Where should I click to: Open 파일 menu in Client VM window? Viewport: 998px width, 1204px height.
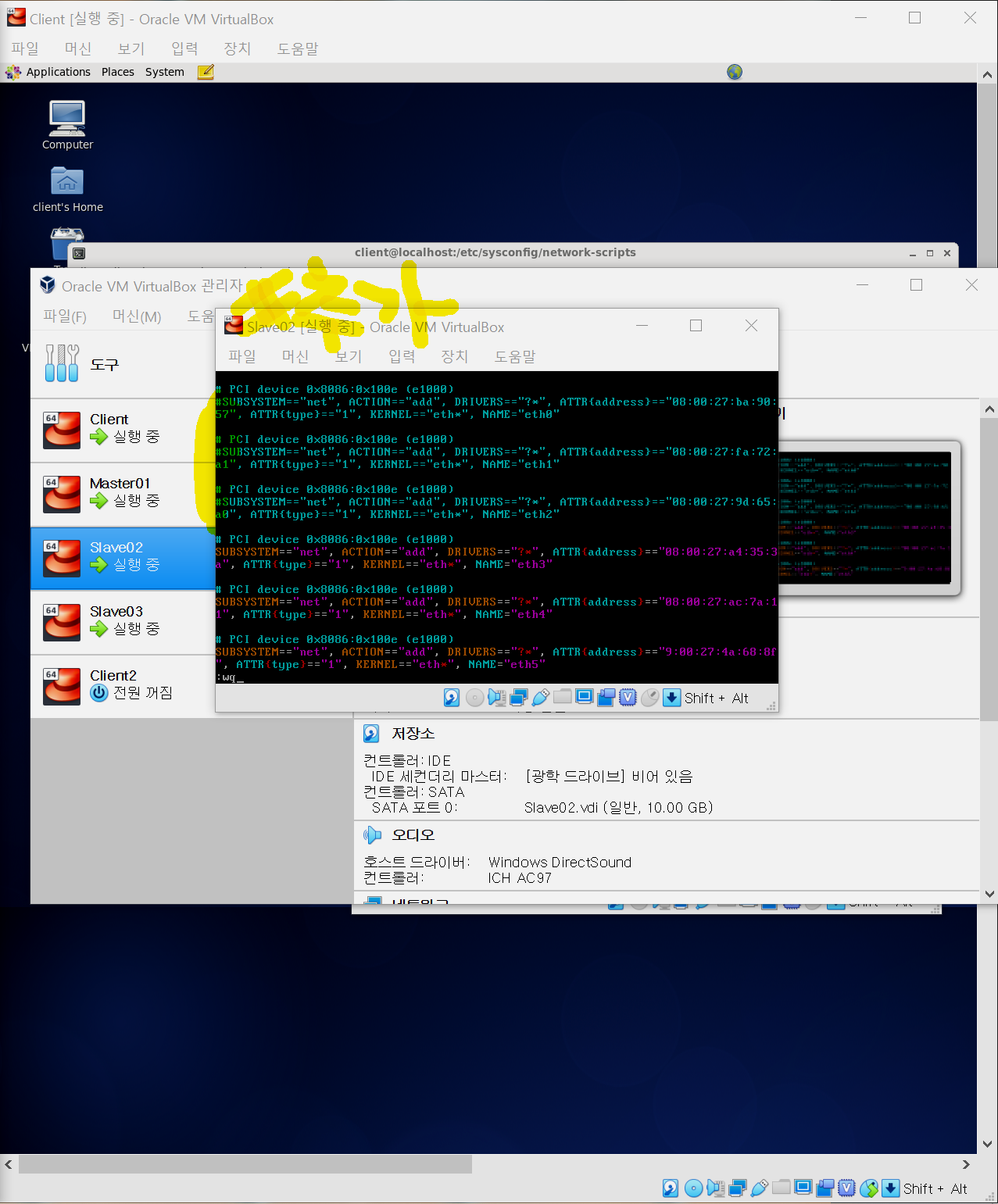click(x=25, y=48)
